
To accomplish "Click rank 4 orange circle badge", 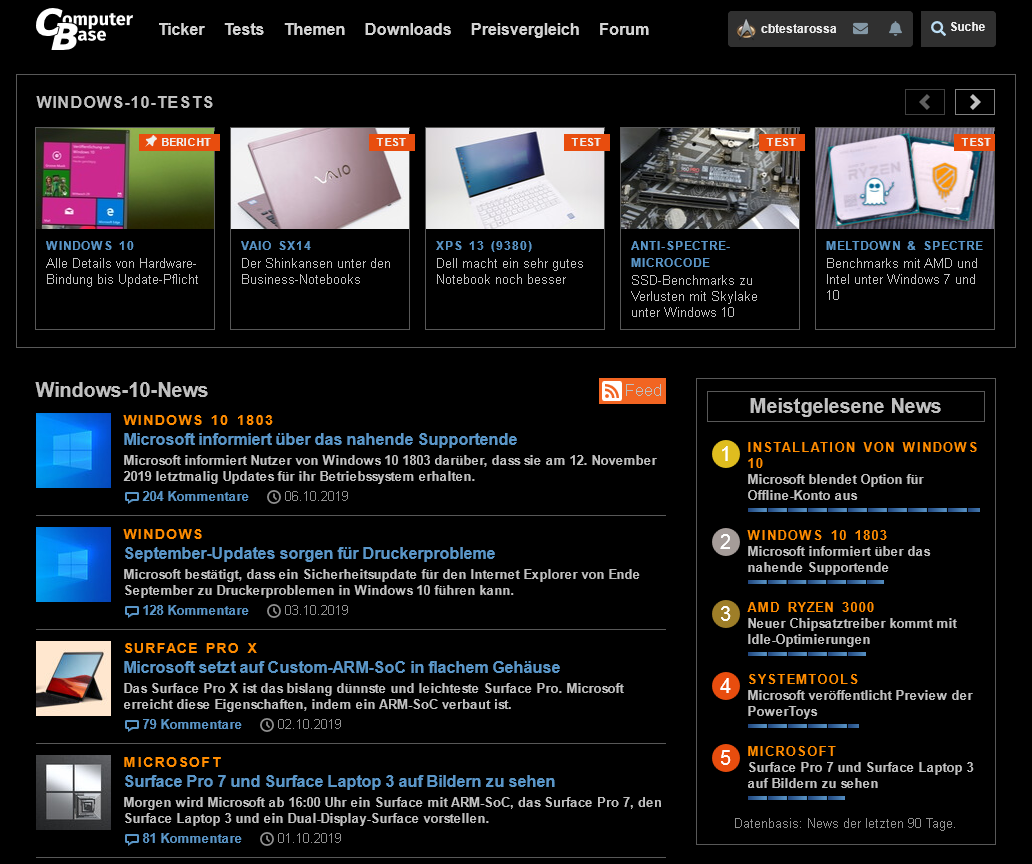I will point(726,686).
